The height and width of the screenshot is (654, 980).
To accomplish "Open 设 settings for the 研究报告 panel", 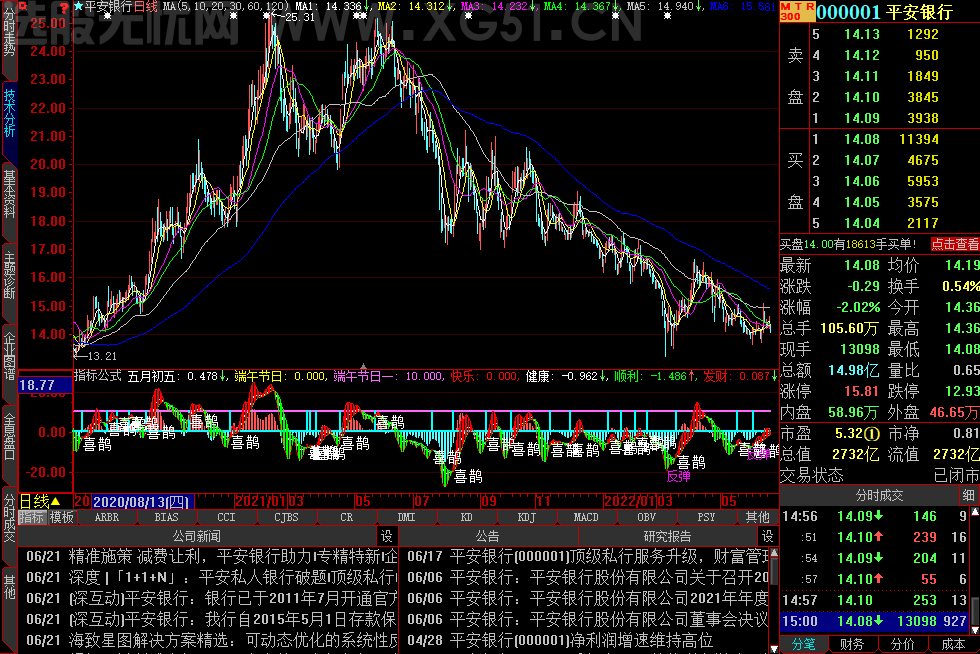I will pos(767,536).
